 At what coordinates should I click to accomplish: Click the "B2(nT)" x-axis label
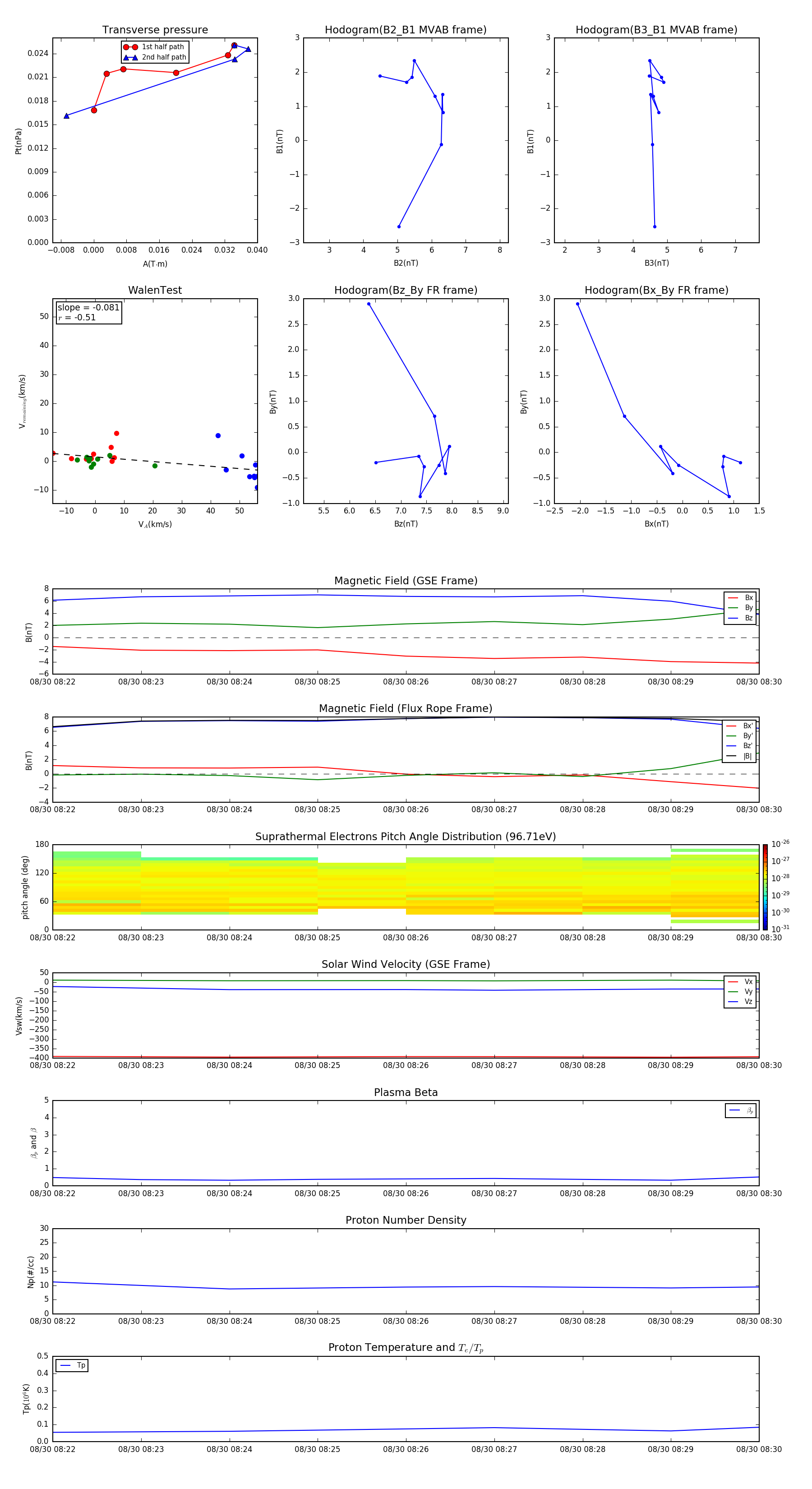406,263
